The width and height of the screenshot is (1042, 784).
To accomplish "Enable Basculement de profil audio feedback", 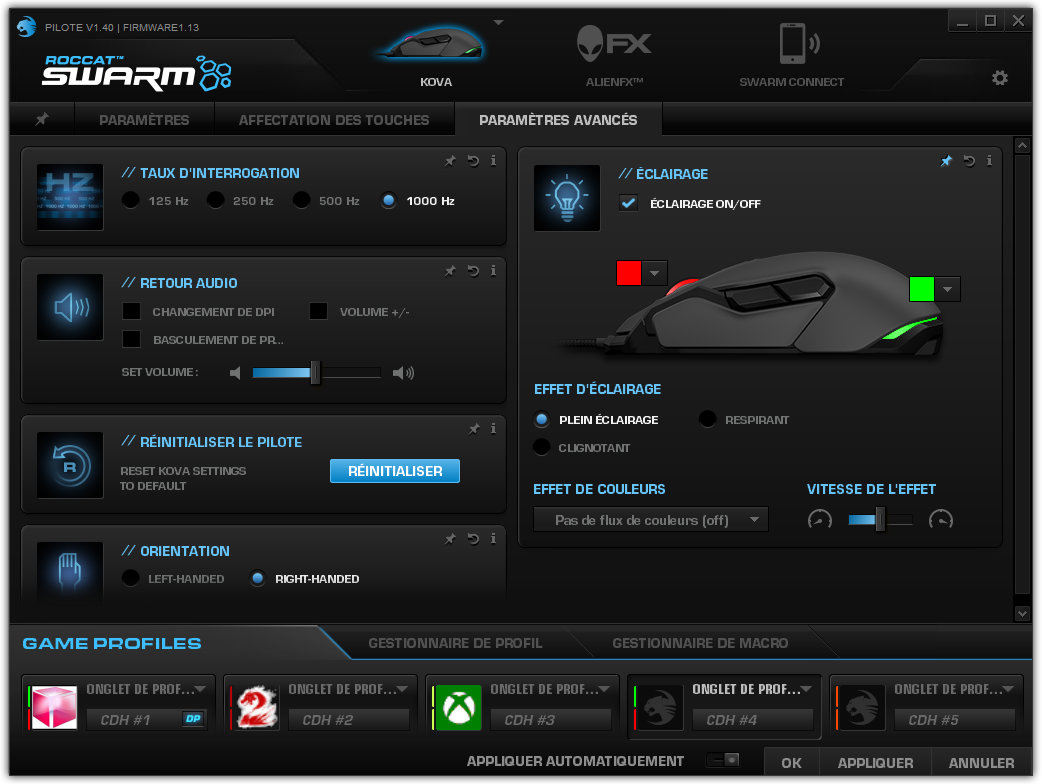I will pyautogui.click(x=132, y=339).
